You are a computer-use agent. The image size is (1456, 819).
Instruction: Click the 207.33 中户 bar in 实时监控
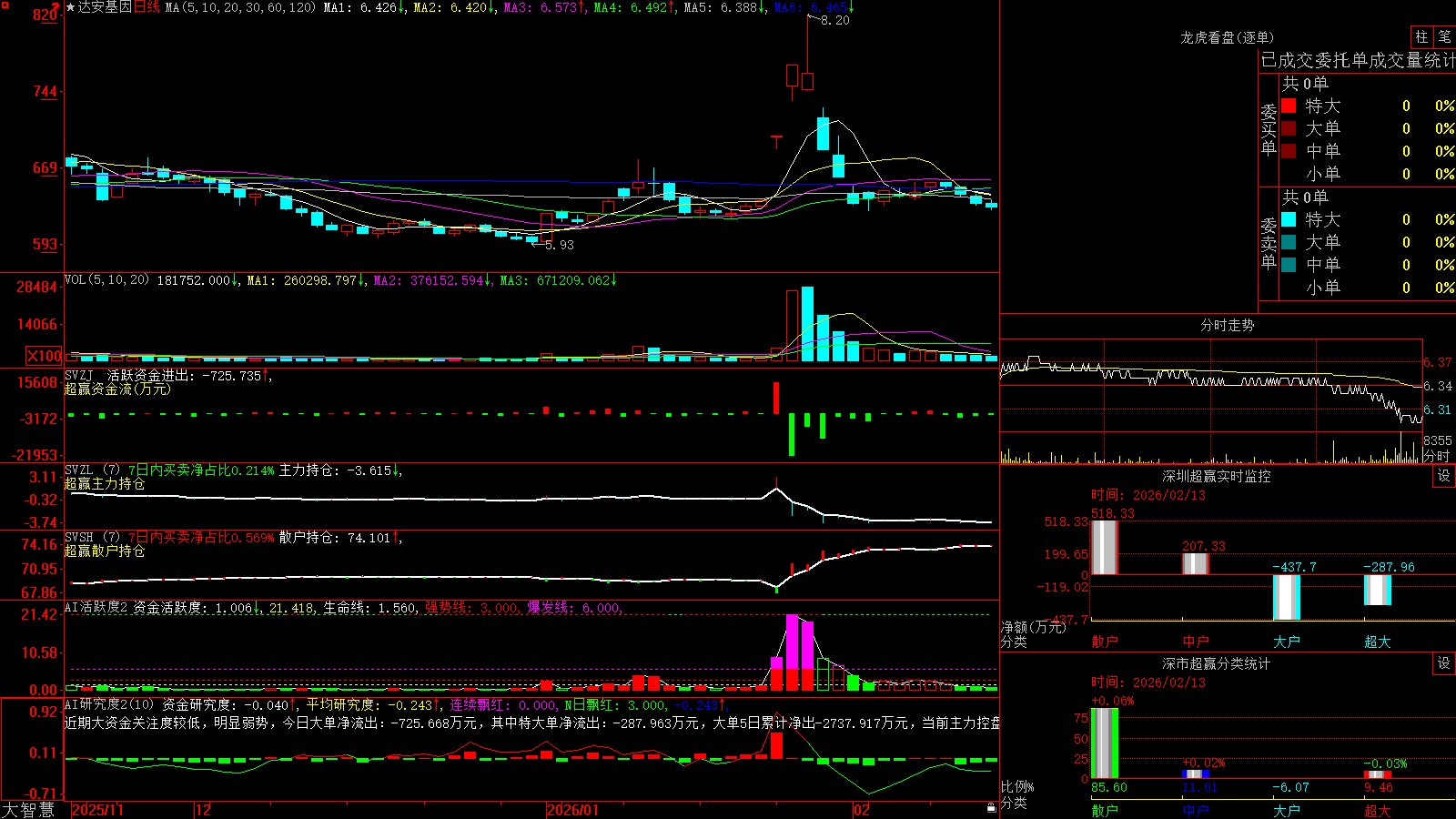tap(1195, 563)
